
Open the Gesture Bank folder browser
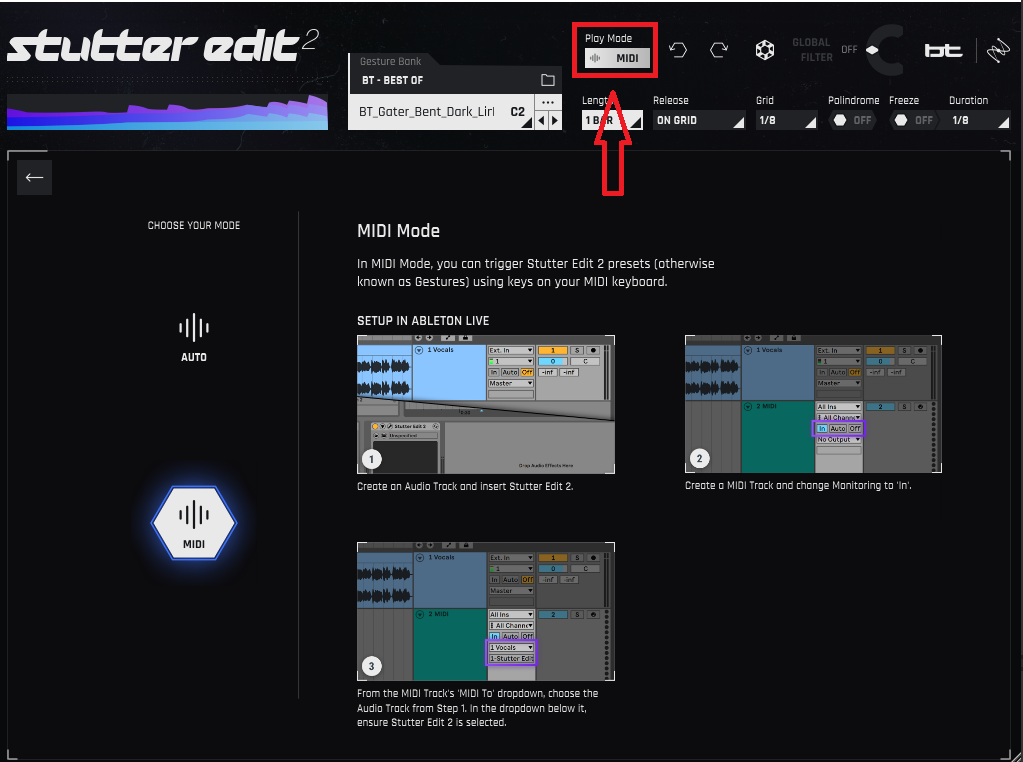pyautogui.click(x=547, y=80)
